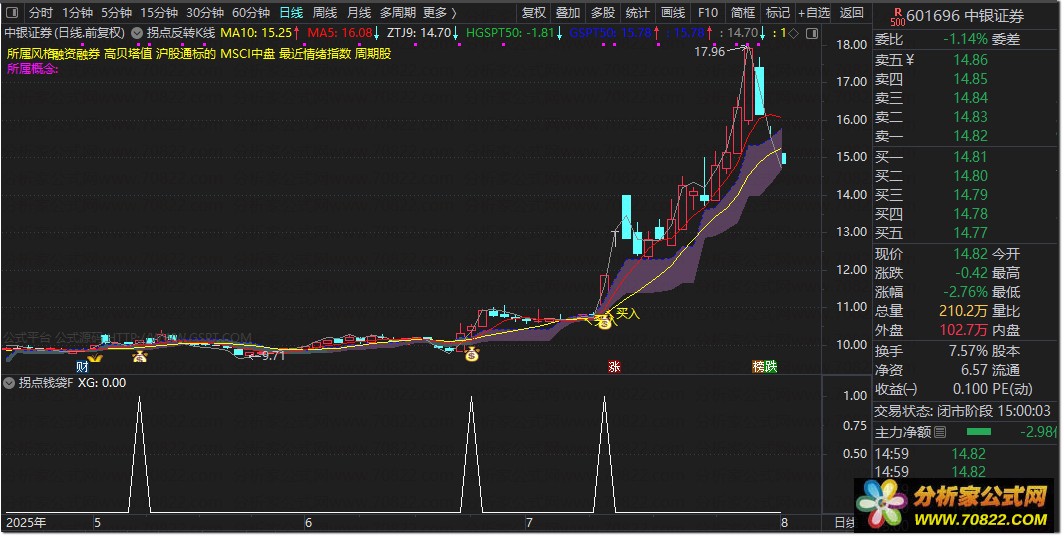Open the 多周期 multi-period view
1064x536 pixels.
coord(398,13)
